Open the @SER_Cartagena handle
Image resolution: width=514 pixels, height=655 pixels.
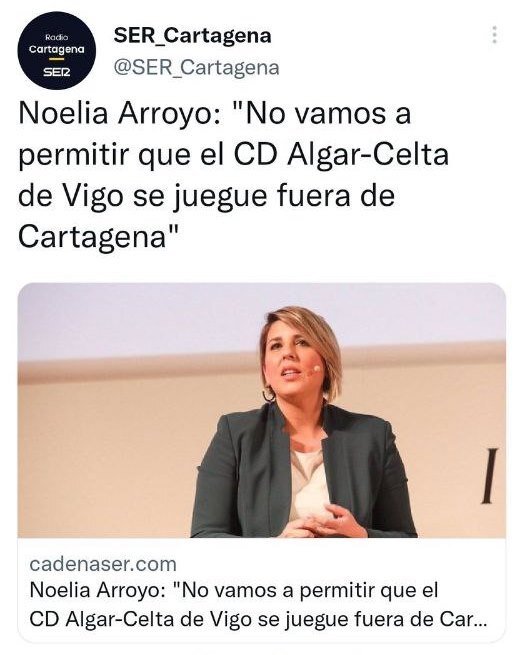(x=196, y=67)
